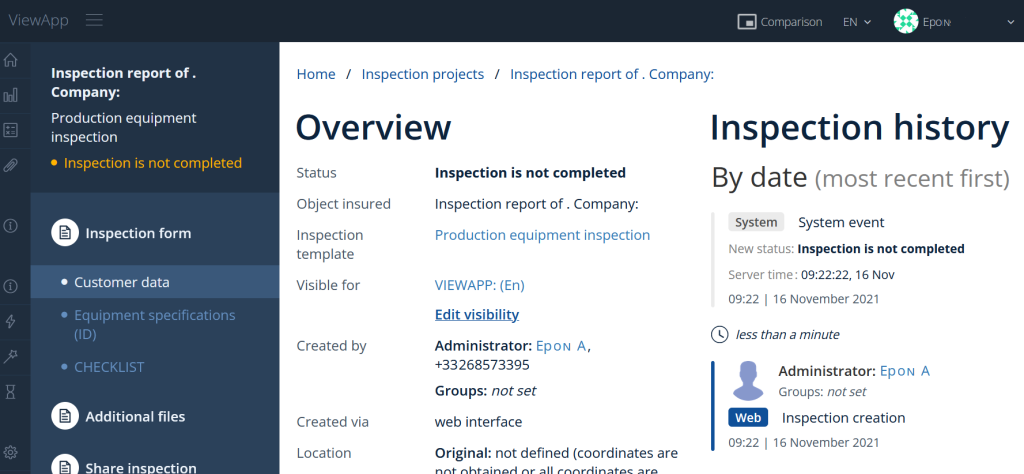Click Inspection report of . Company: breadcrumb
Viewport: 1024px width, 474px height.
tap(612, 74)
